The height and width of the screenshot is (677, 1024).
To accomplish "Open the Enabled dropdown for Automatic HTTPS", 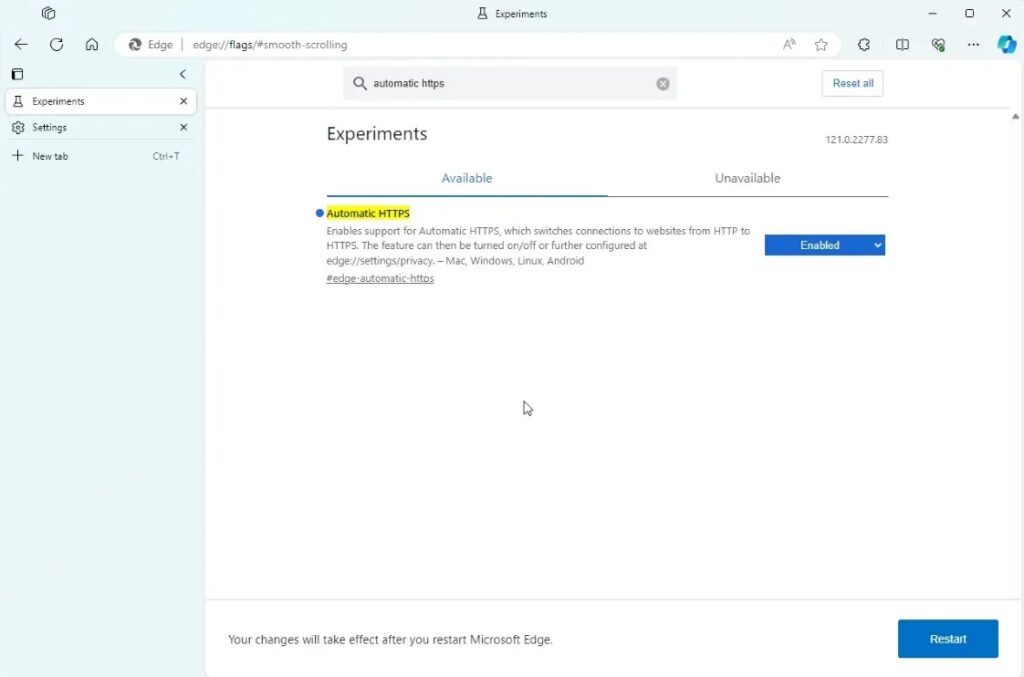I will (824, 245).
